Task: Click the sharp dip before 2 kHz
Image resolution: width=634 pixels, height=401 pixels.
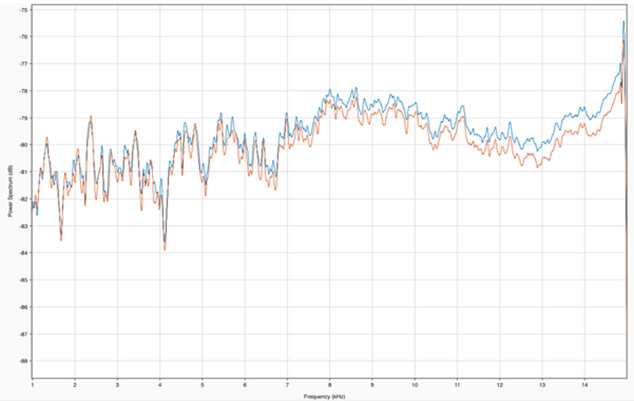Action: pos(61,240)
